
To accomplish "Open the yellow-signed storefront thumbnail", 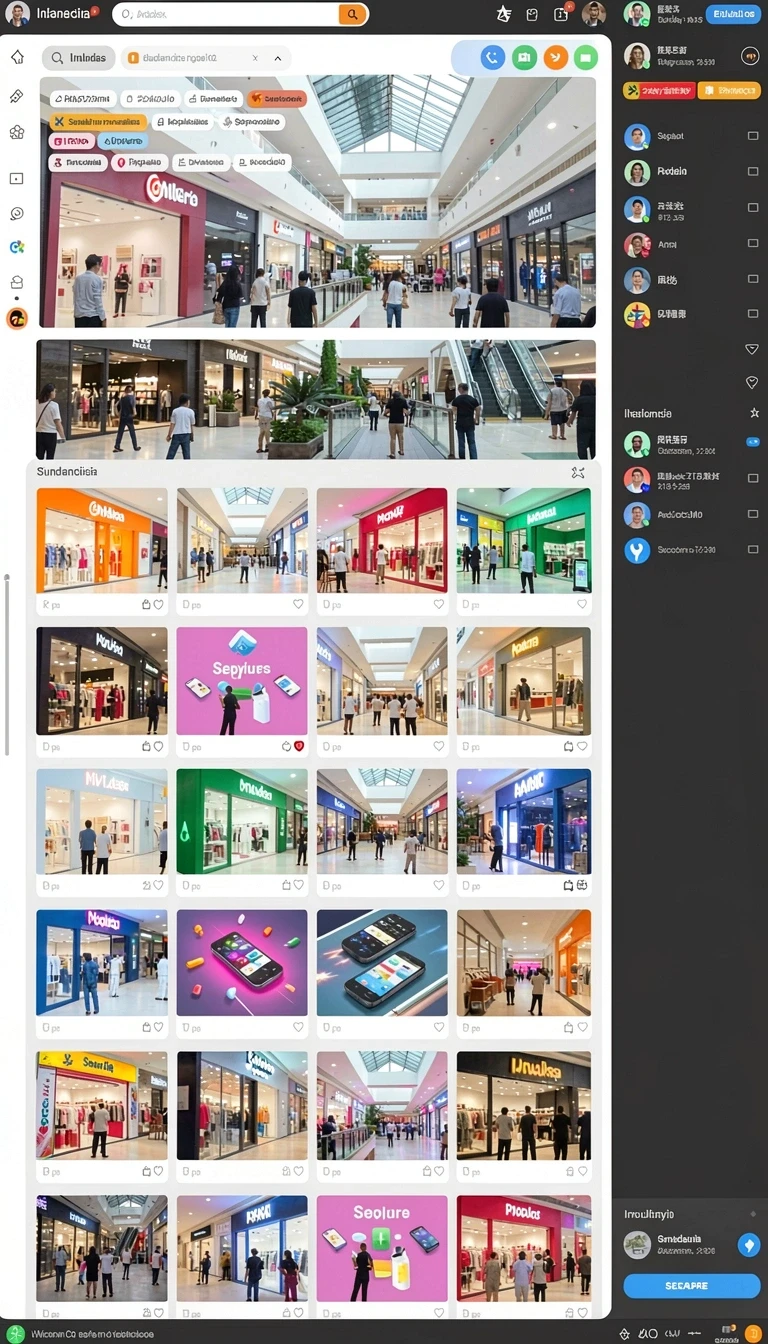I will [x=102, y=1105].
